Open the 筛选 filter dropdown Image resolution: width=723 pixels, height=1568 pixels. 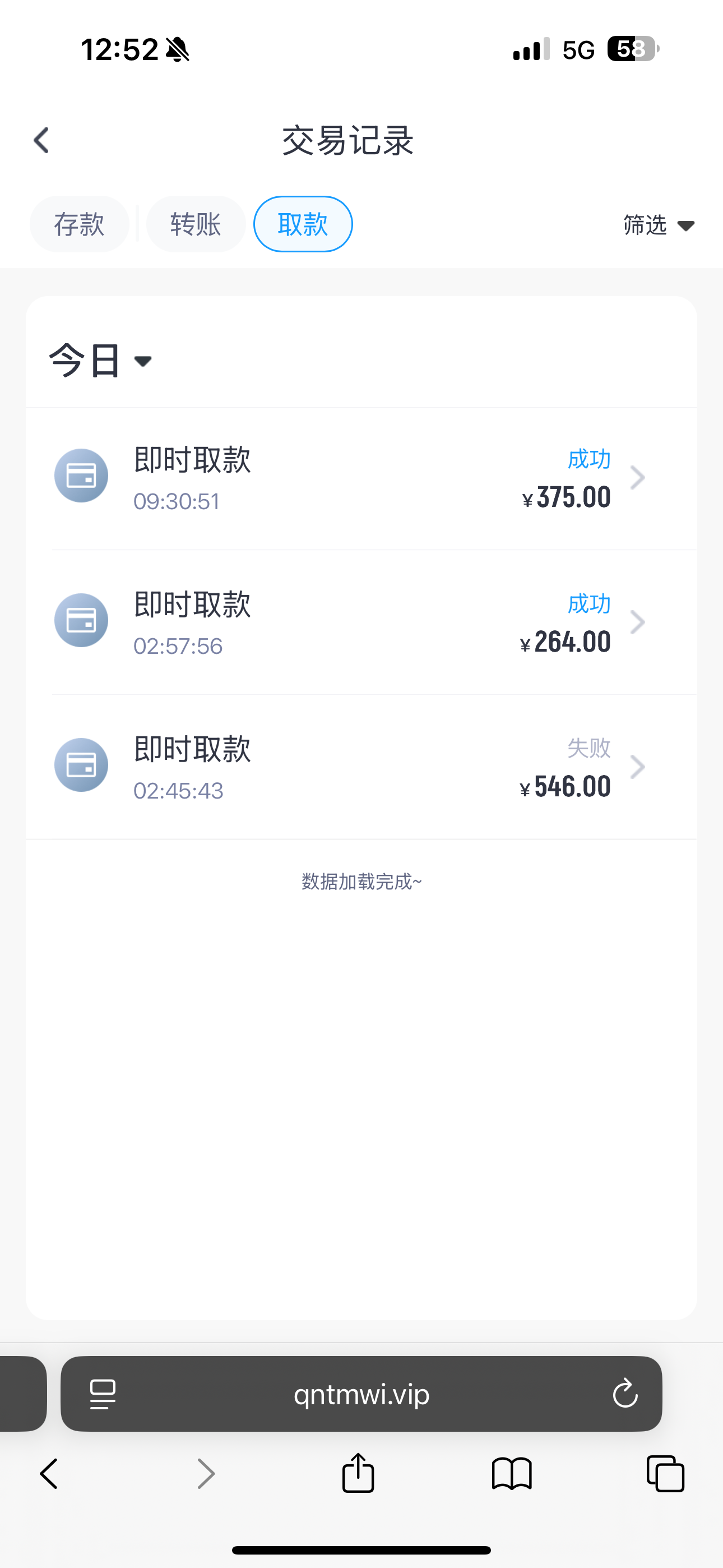pyautogui.click(x=659, y=225)
